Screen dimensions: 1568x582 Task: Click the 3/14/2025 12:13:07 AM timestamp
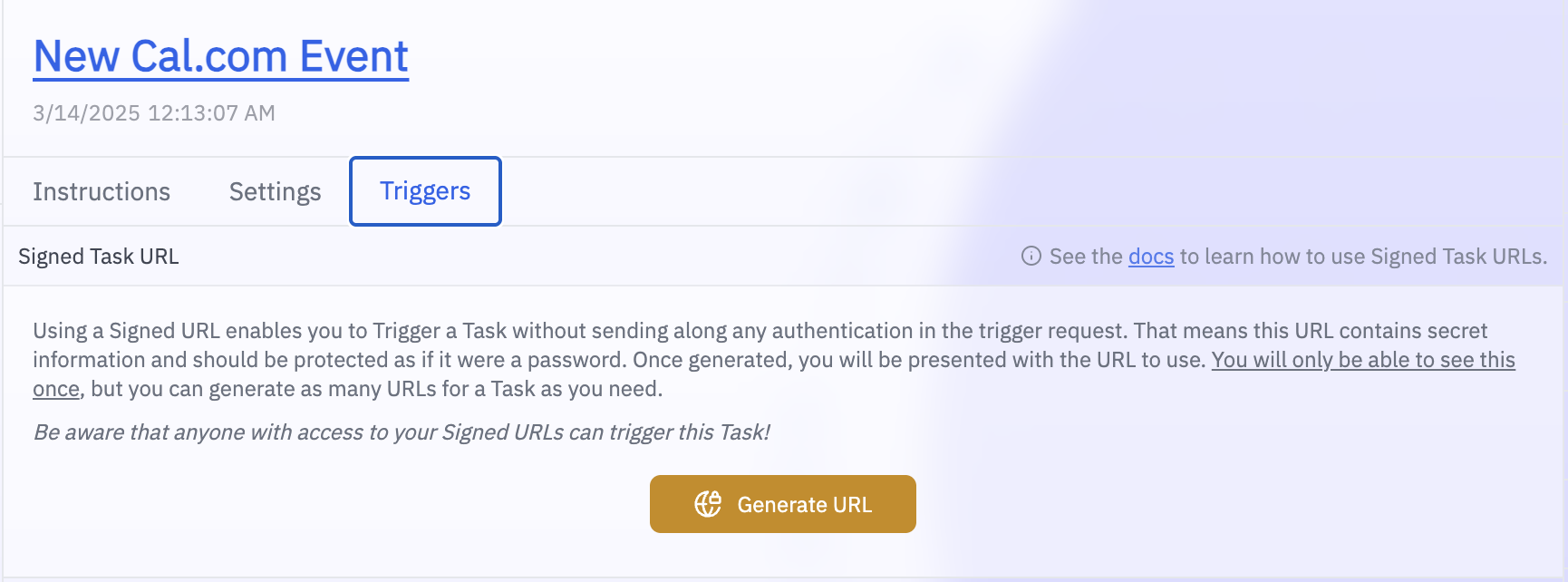(154, 113)
